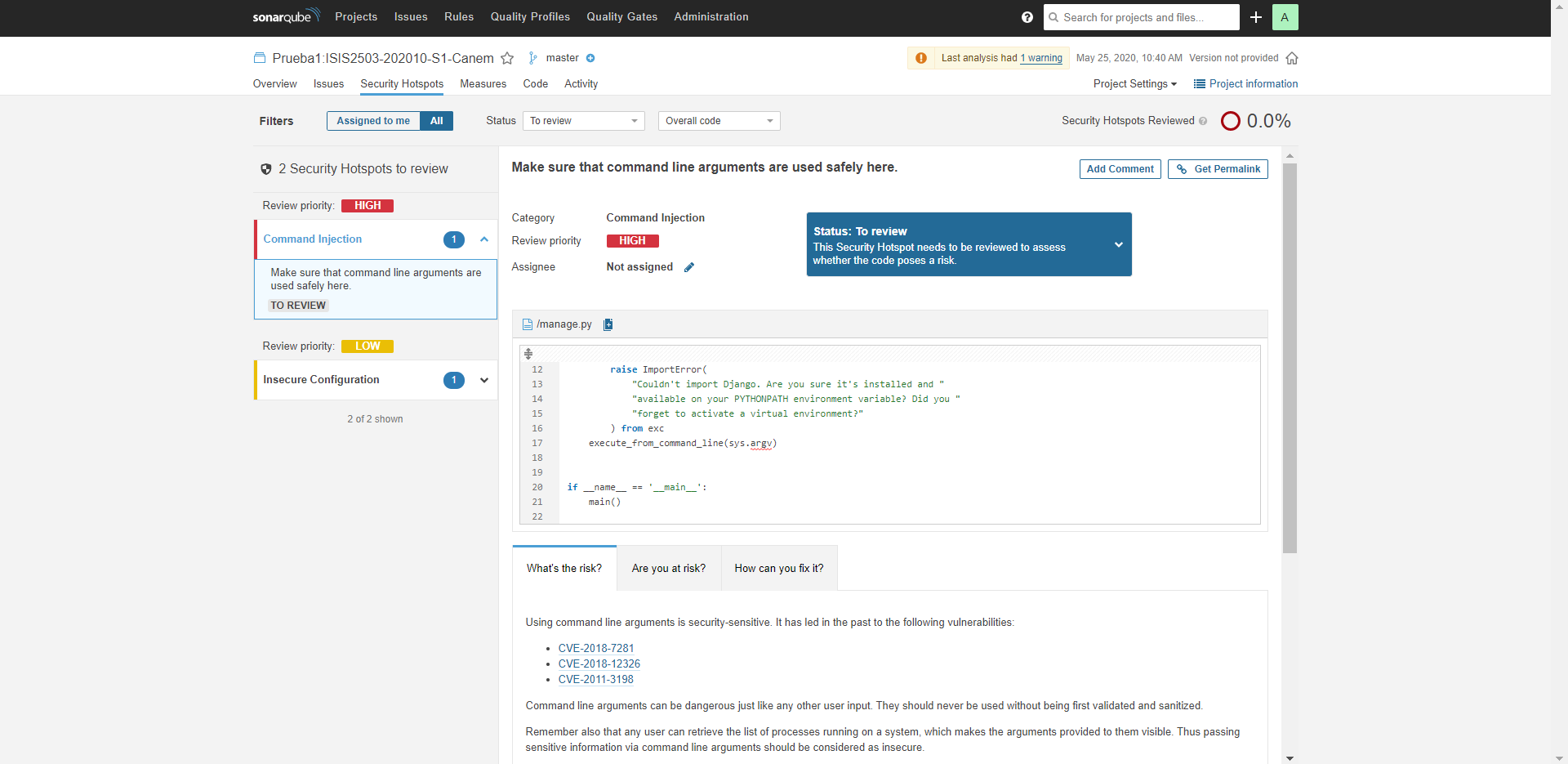Screen dimensions: 1568x764
Task: Click the search magnifier icon
Action: pyautogui.click(x=1053, y=17)
